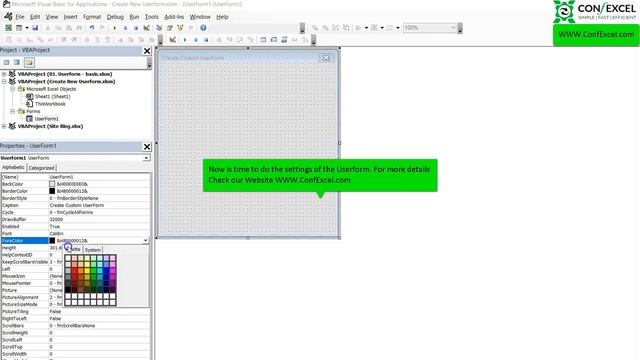Click the Watch Window icon on Debug toolbar
Image resolution: width=640 pixels, height=360 pixels.
[x=284, y=40]
